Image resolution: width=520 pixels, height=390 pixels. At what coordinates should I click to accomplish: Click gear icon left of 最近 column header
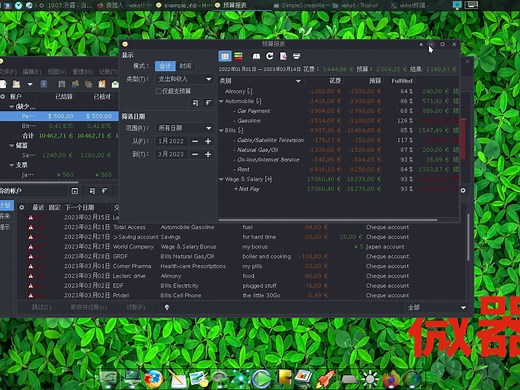point(22,207)
